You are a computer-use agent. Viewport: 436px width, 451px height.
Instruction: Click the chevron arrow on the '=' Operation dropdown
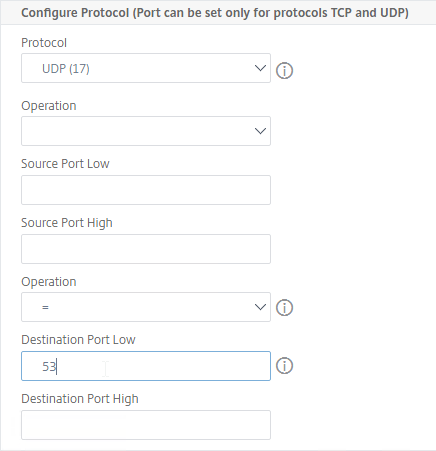point(260,307)
